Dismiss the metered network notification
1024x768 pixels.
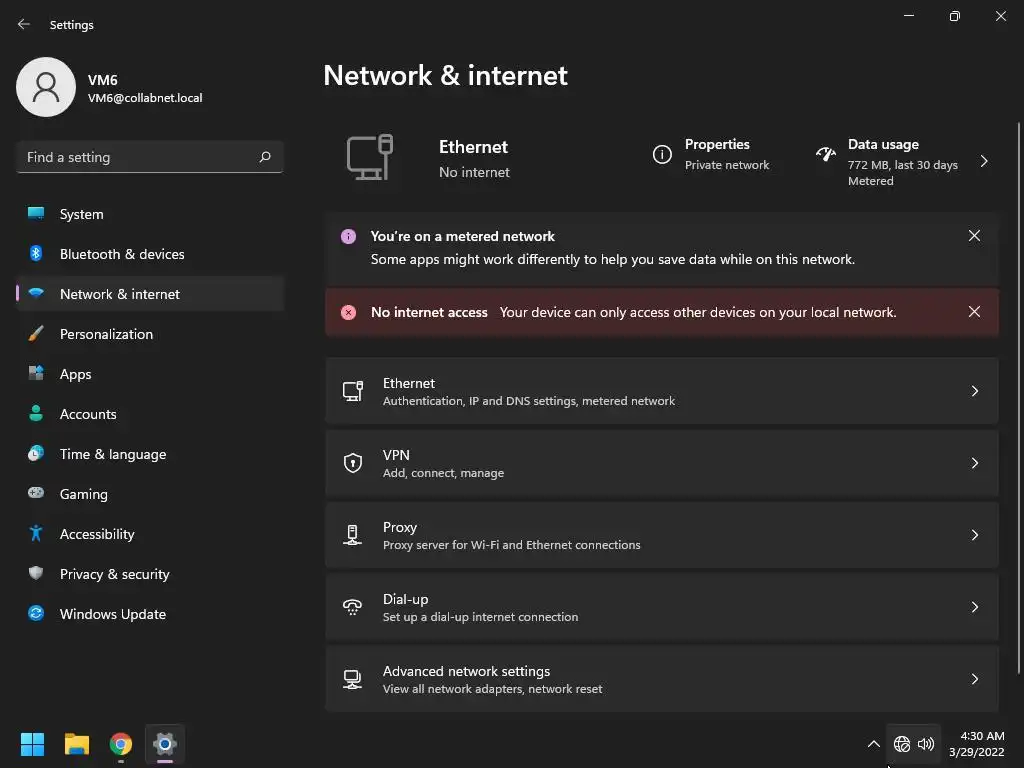(974, 236)
